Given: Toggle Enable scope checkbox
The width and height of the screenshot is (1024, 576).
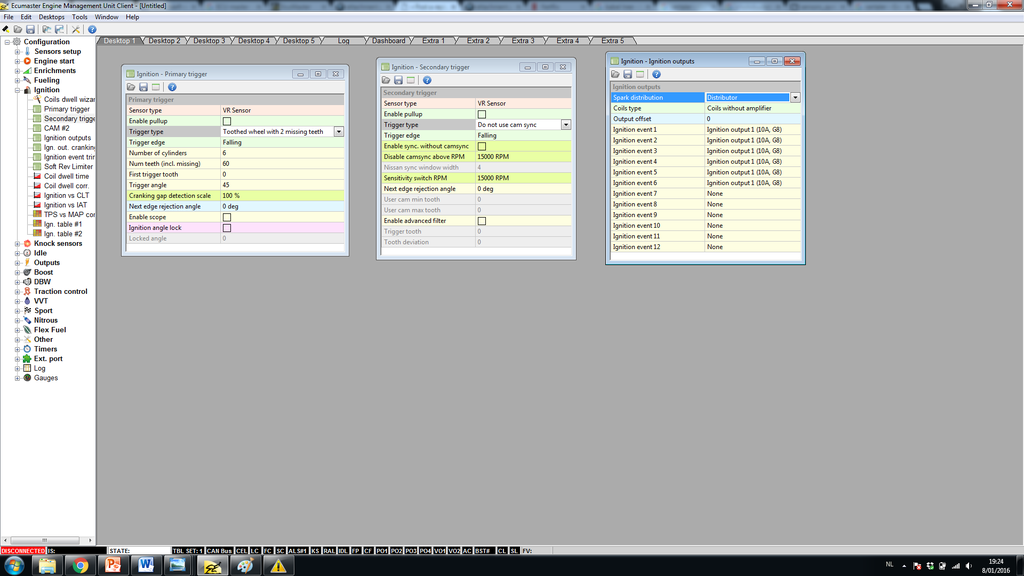Looking at the screenshot, I should [x=227, y=217].
